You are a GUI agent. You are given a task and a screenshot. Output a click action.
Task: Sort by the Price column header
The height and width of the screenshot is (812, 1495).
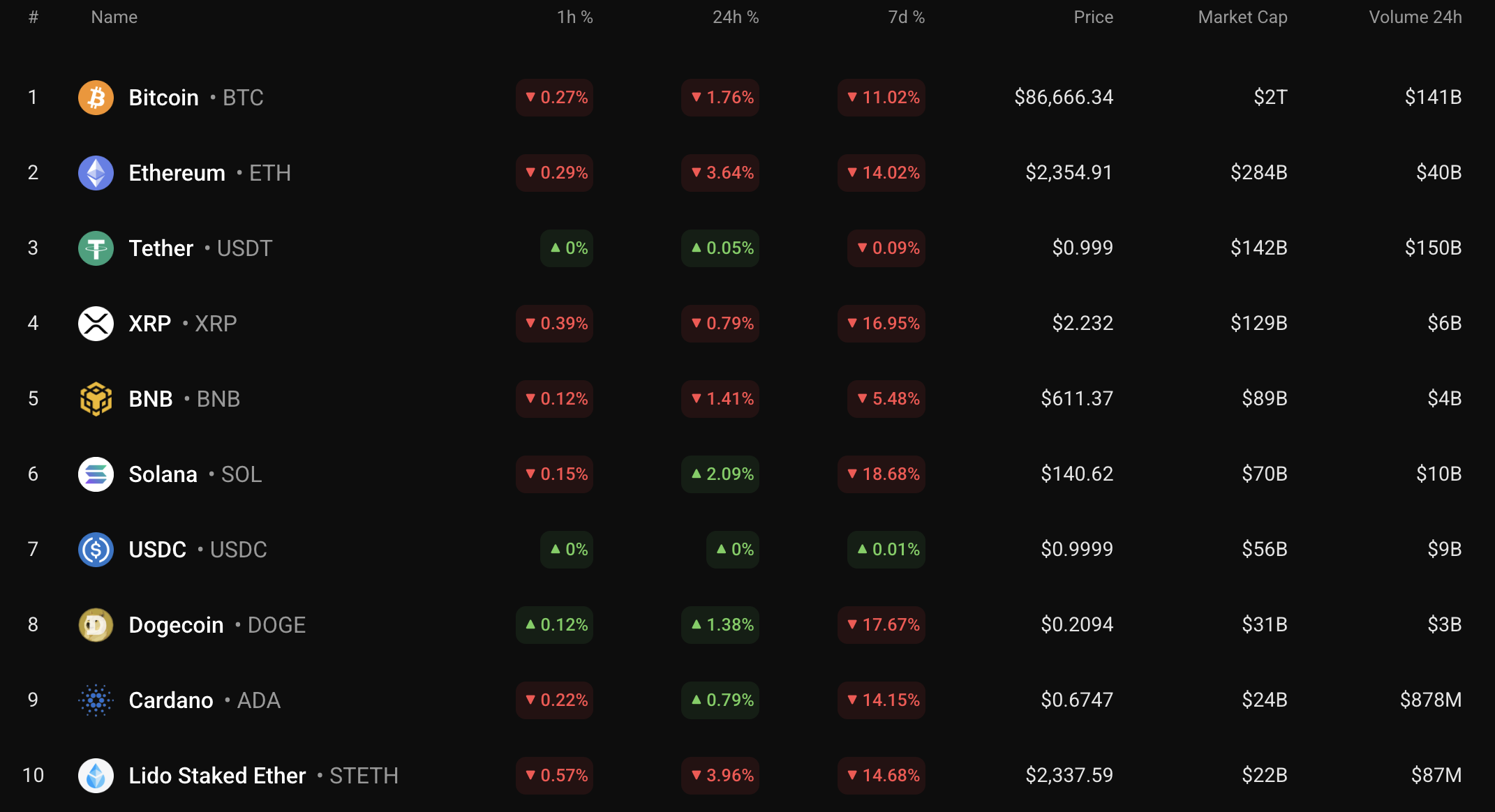(x=1093, y=17)
